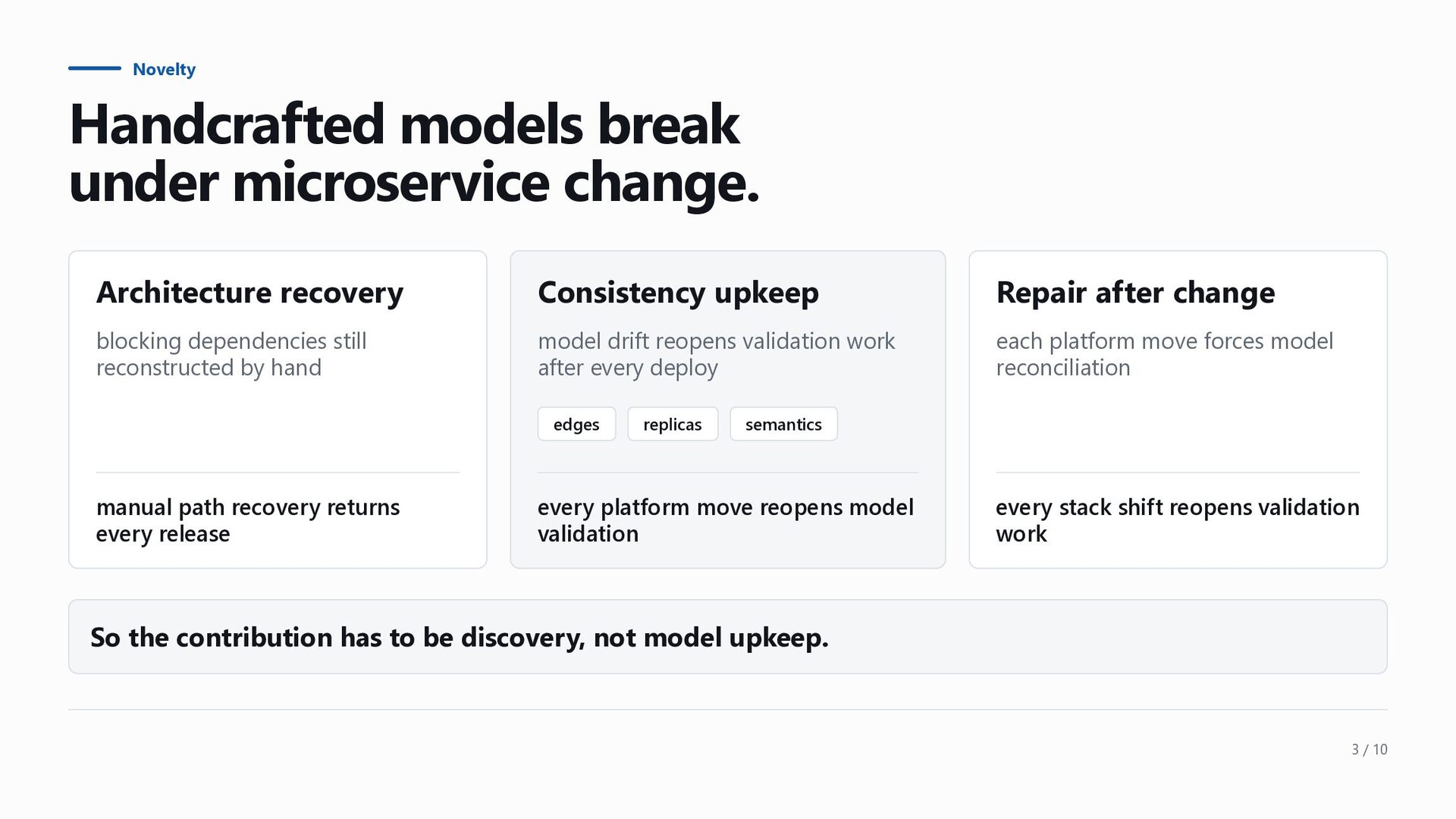
Task: Click the contribution has to be discovery banner
Action: coord(728,637)
